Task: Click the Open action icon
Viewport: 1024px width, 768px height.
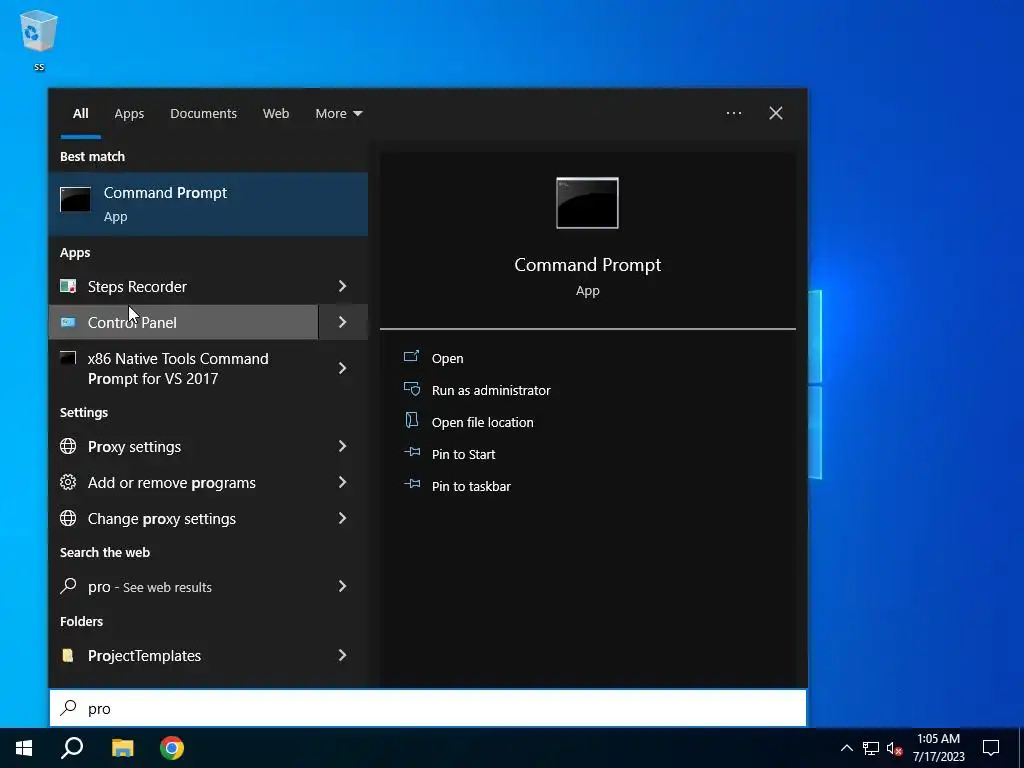Action: [x=411, y=357]
